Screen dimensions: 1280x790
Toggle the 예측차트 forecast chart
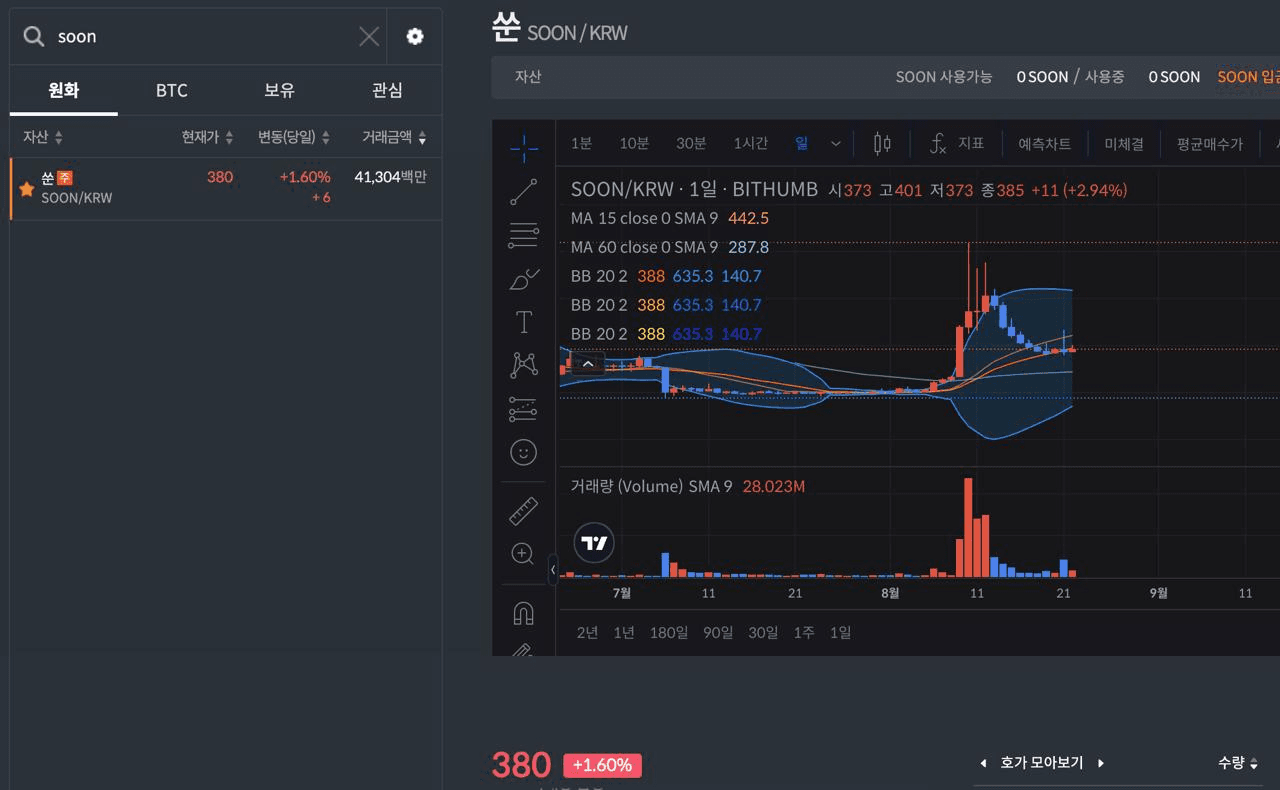[x=1045, y=144]
